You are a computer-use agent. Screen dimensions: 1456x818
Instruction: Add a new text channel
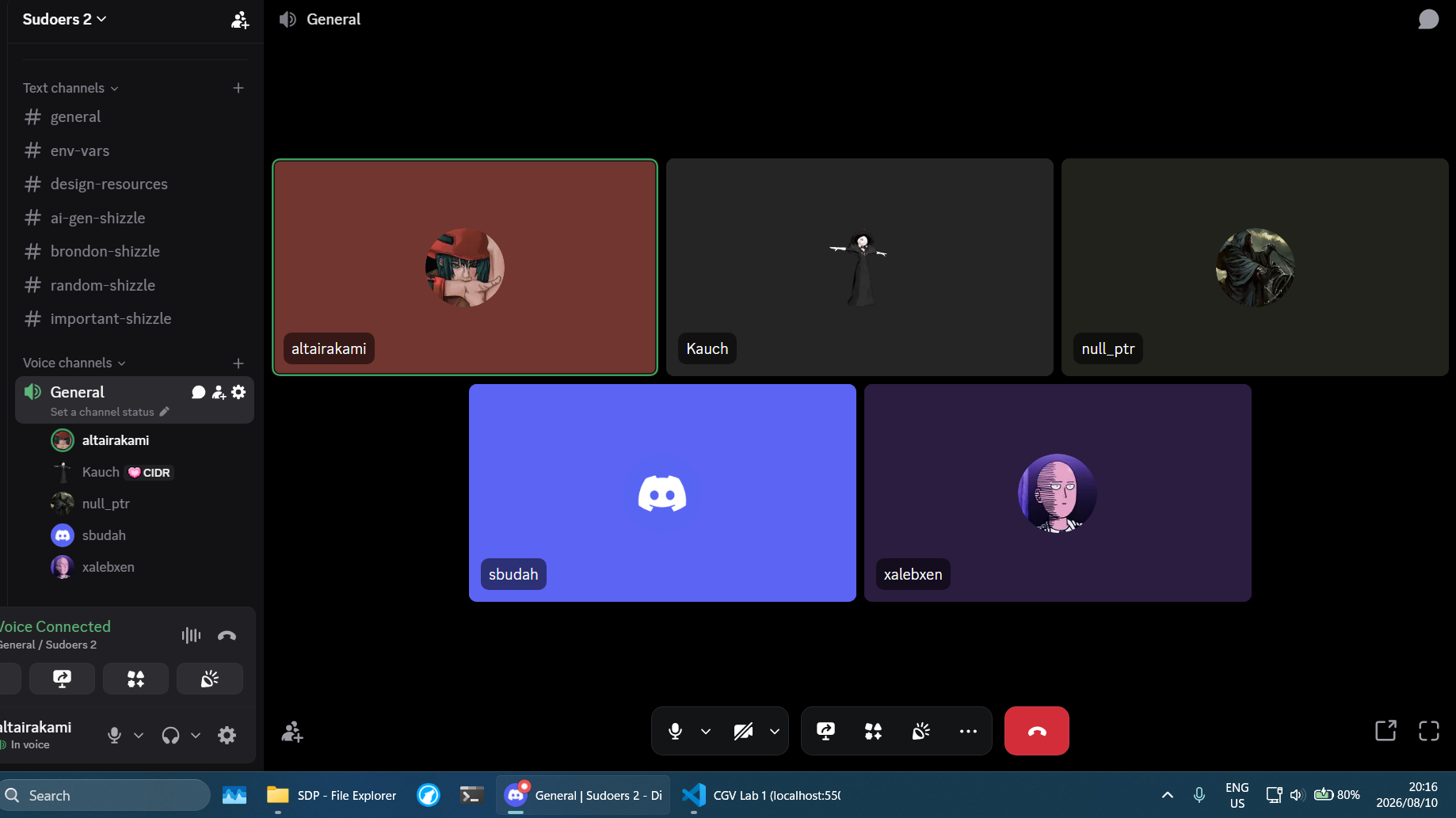click(x=238, y=88)
